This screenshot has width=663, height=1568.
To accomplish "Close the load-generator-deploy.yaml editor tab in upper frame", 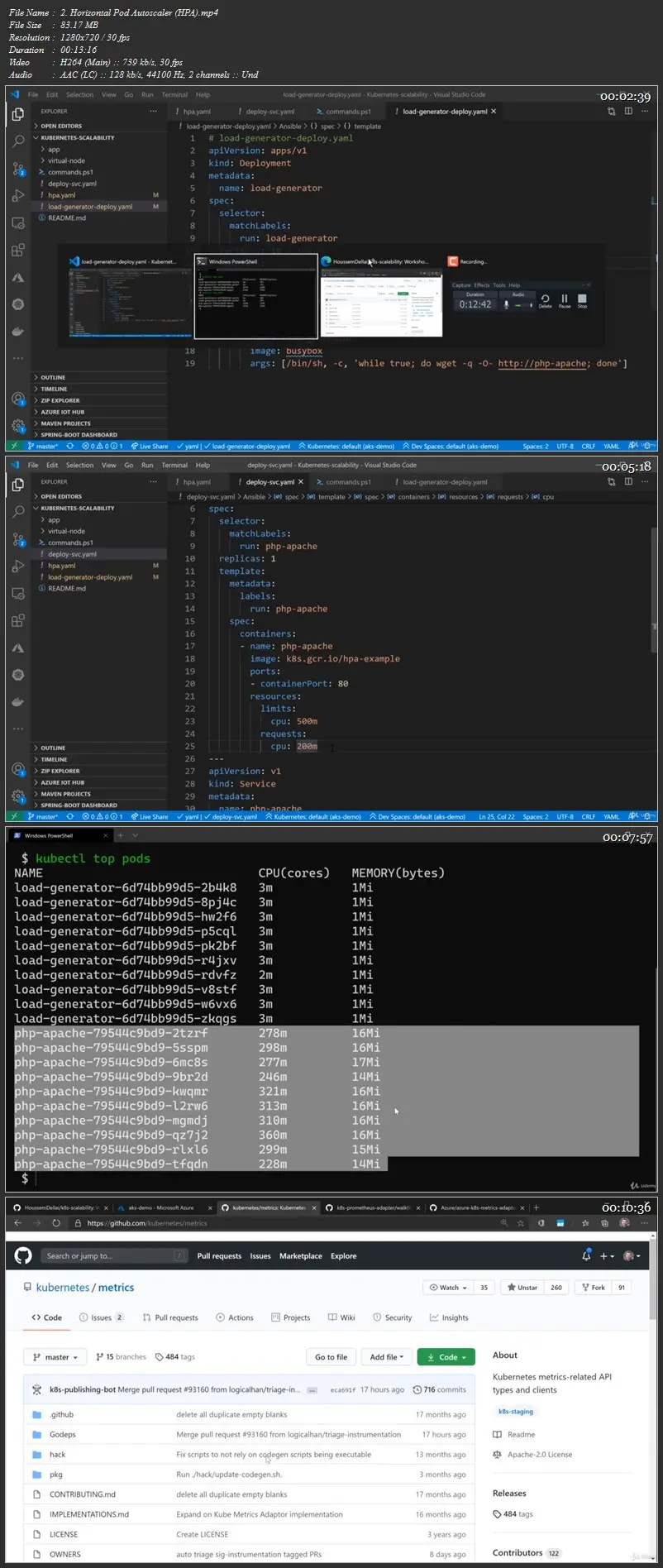I will click(494, 111).
